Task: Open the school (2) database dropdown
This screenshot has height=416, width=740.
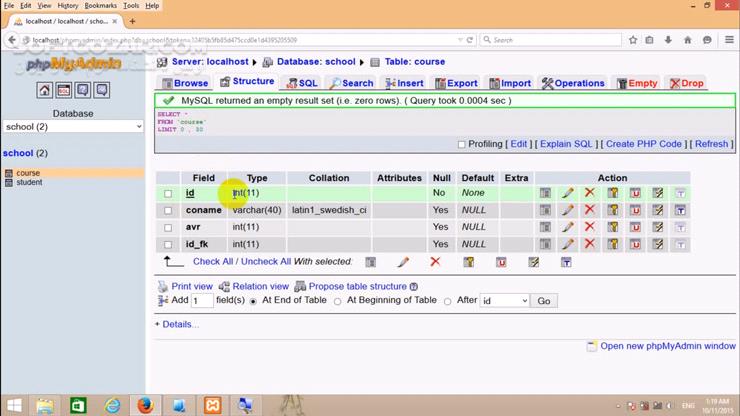Action: pos(73,127)
